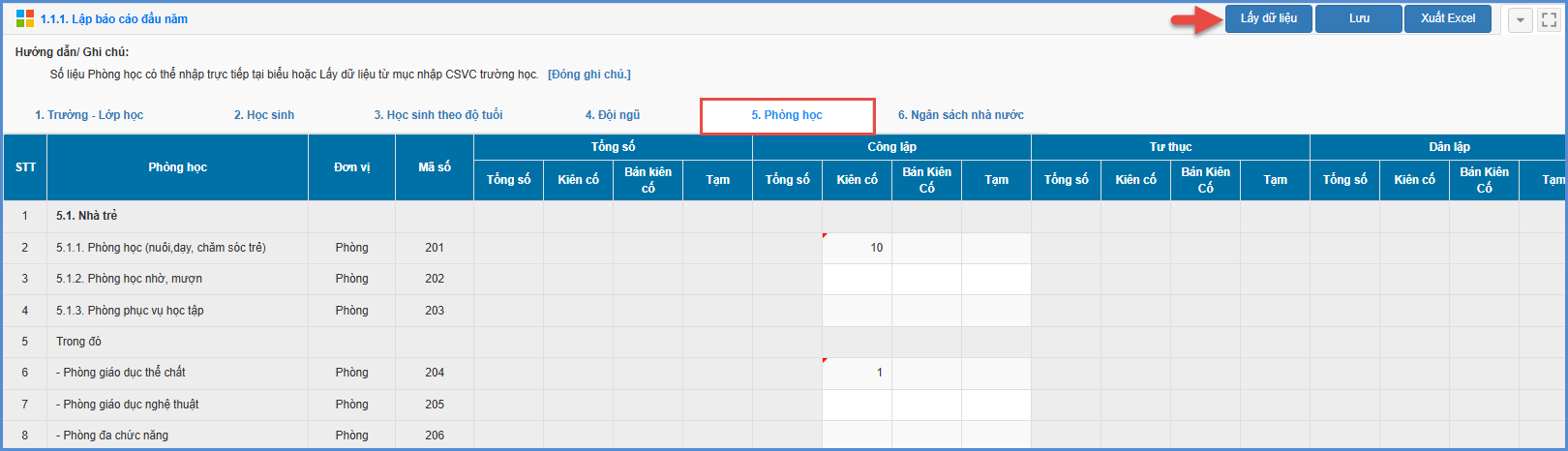
Task: Open tab 4. Đội ngũ
Action: [x=613, y=115]
